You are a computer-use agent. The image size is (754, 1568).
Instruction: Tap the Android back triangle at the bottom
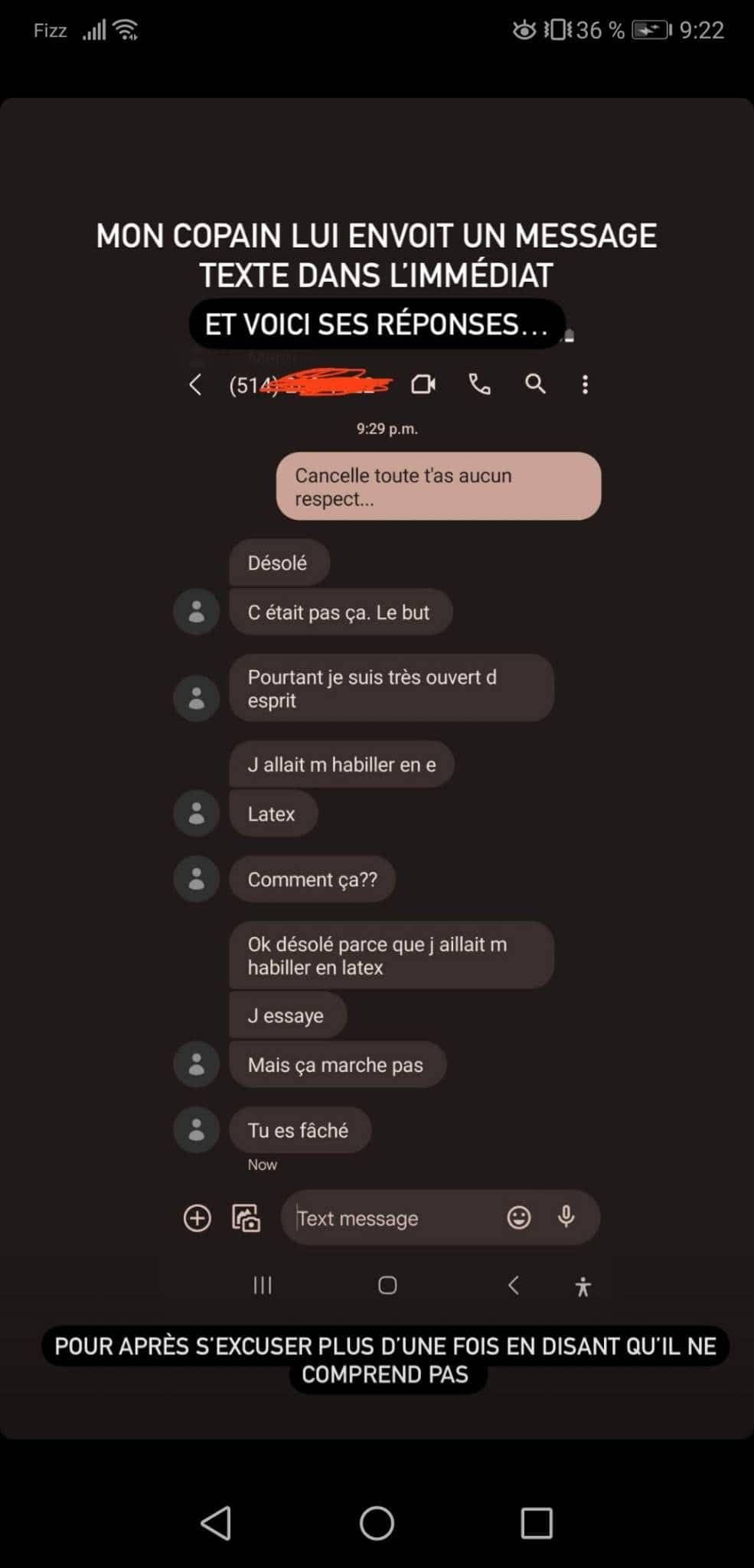tap(217, 1523)
